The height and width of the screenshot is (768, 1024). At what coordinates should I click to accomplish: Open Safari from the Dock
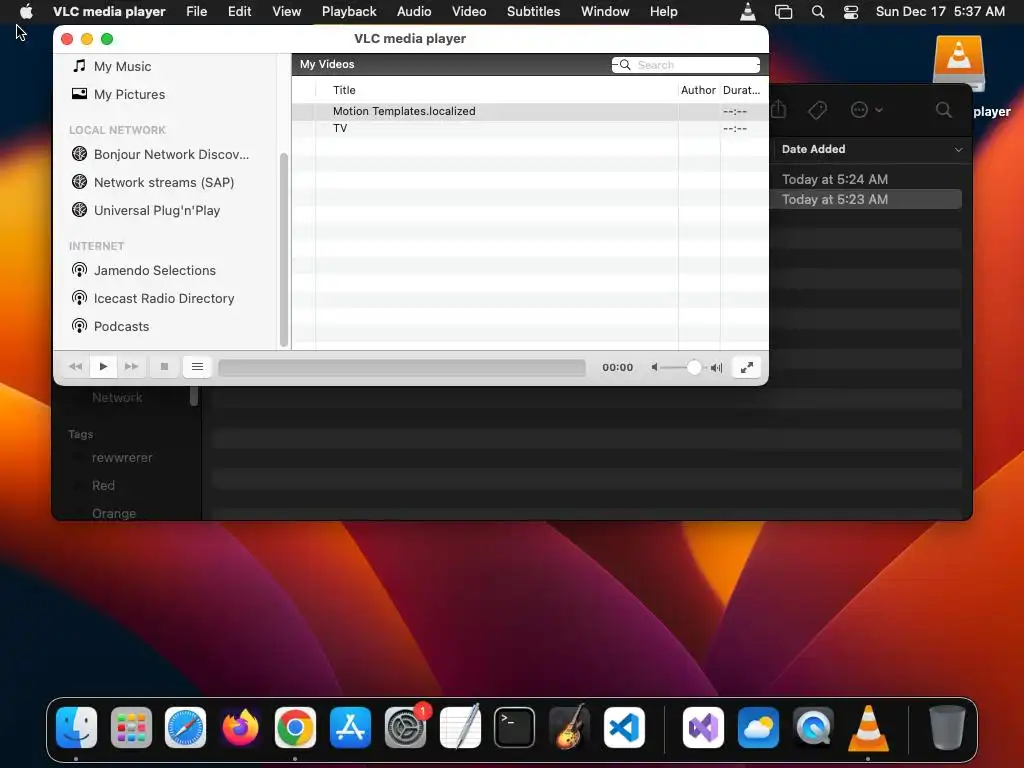(185, 728)
